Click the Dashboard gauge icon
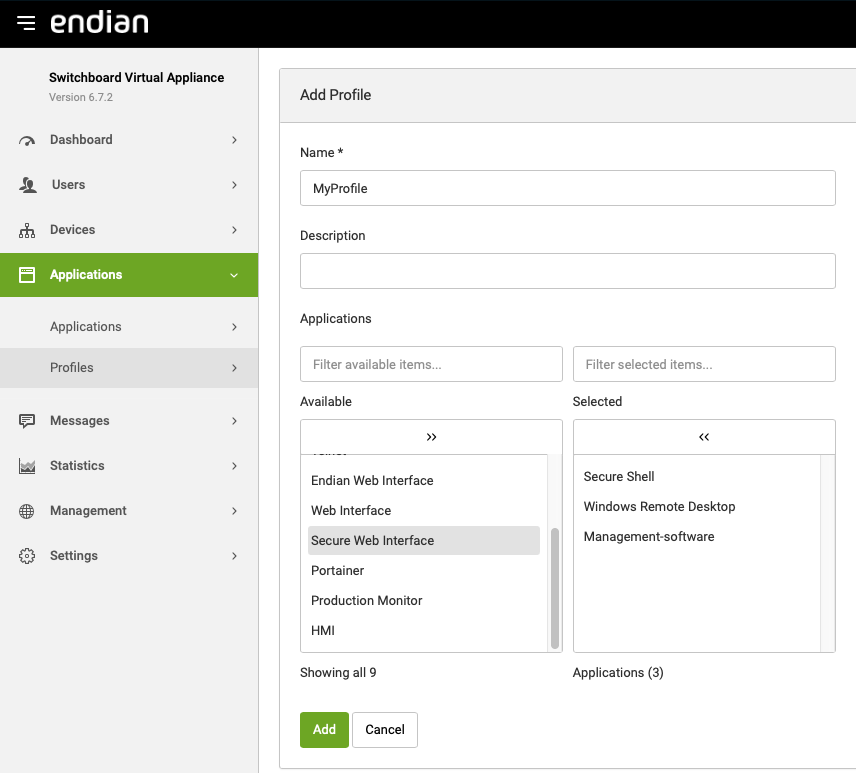 pyautogui.click(x=27, y=140)
